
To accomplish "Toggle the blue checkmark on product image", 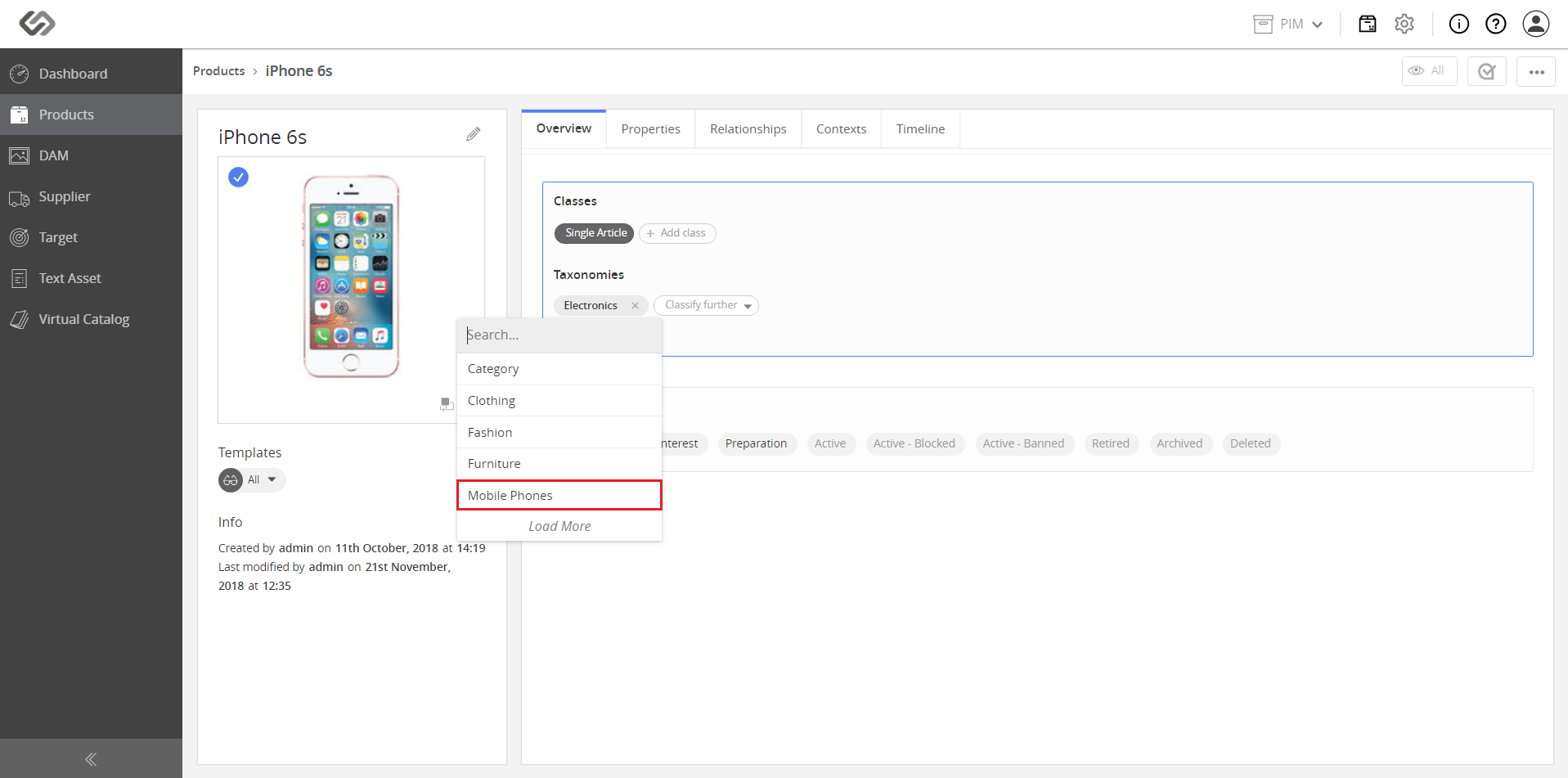I will coord(238,177).
